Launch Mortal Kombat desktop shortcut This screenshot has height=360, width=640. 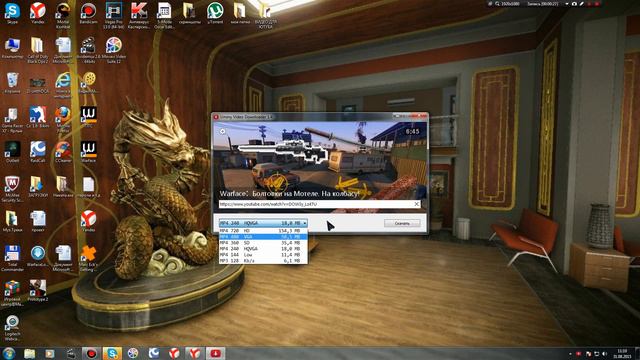(63, 16)
